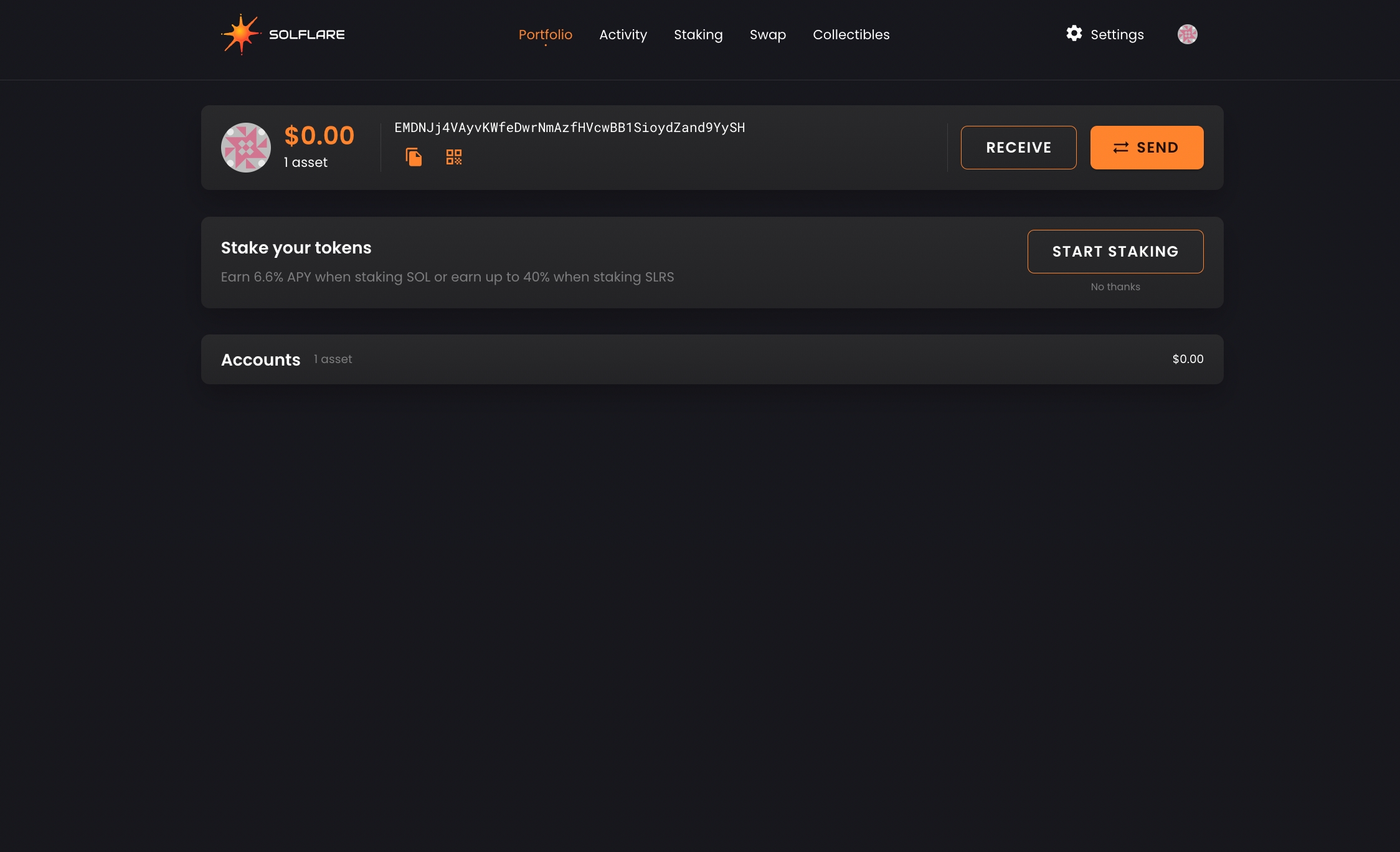
Task: Switch to the Activity tab
Action: coord(623,35)
